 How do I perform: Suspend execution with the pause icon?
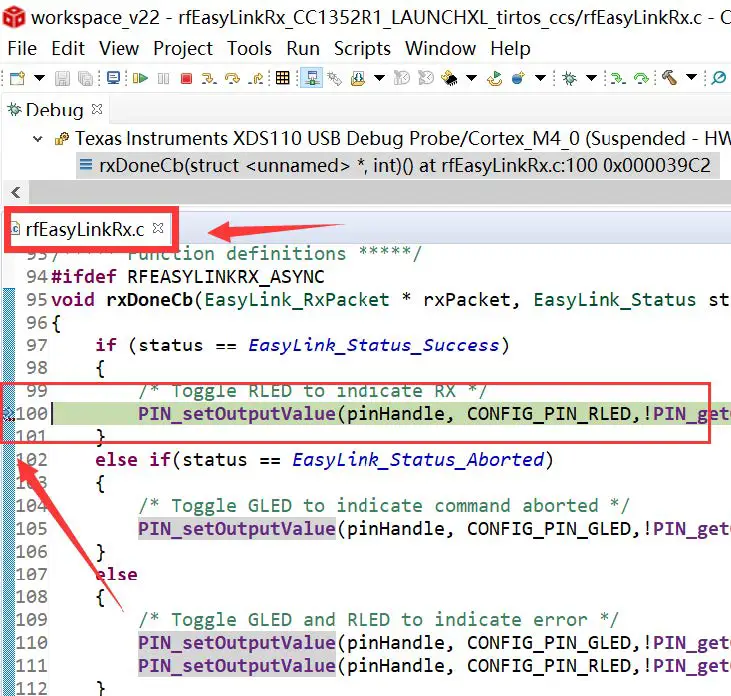click(x=164, y=78)
